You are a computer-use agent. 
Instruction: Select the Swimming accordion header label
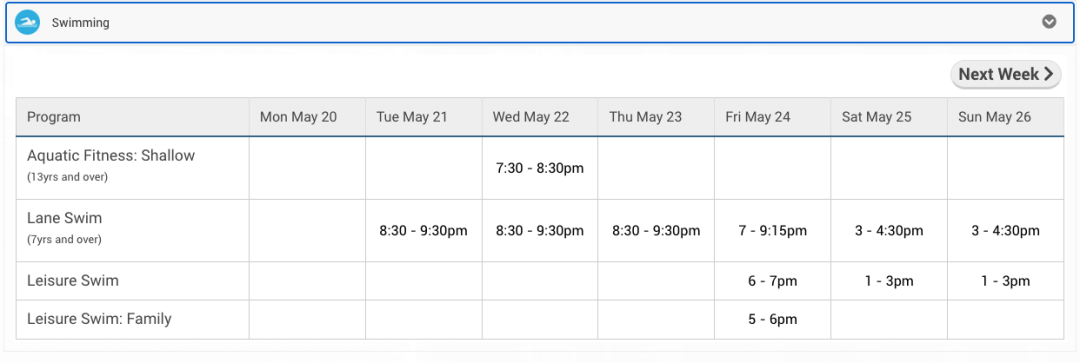[x=81, y=23]
